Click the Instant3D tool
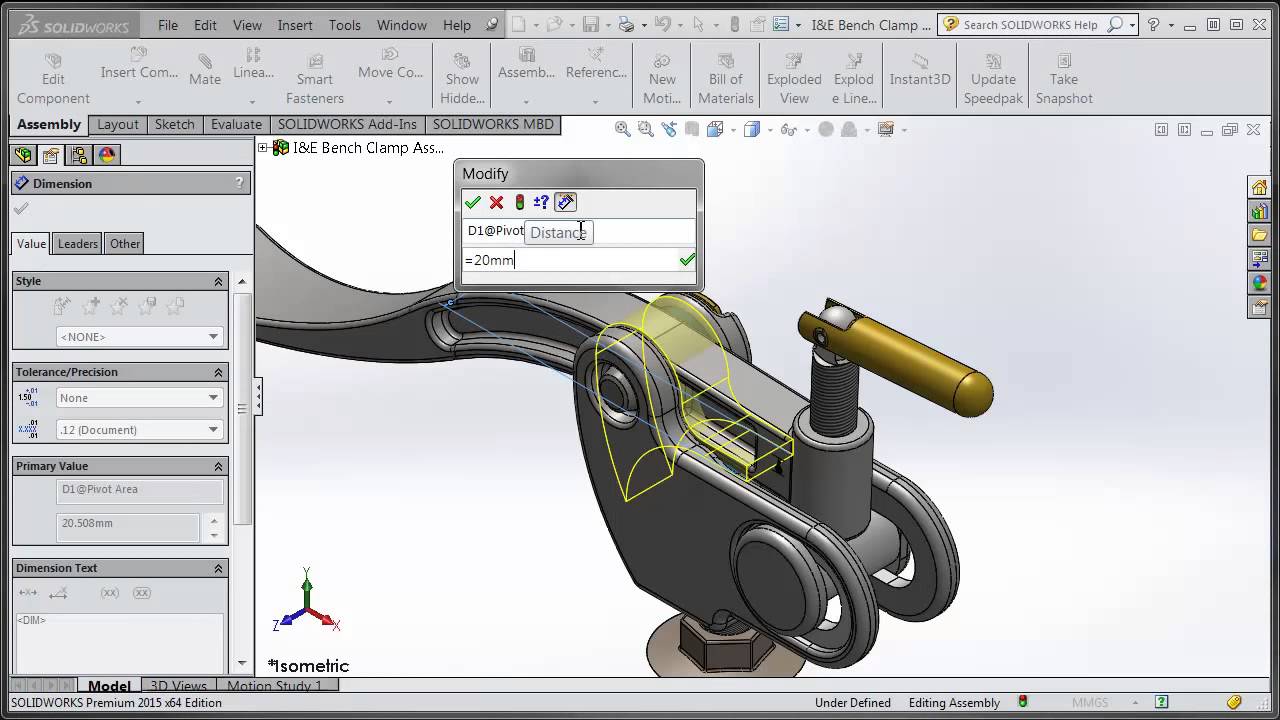 (920, 70)
